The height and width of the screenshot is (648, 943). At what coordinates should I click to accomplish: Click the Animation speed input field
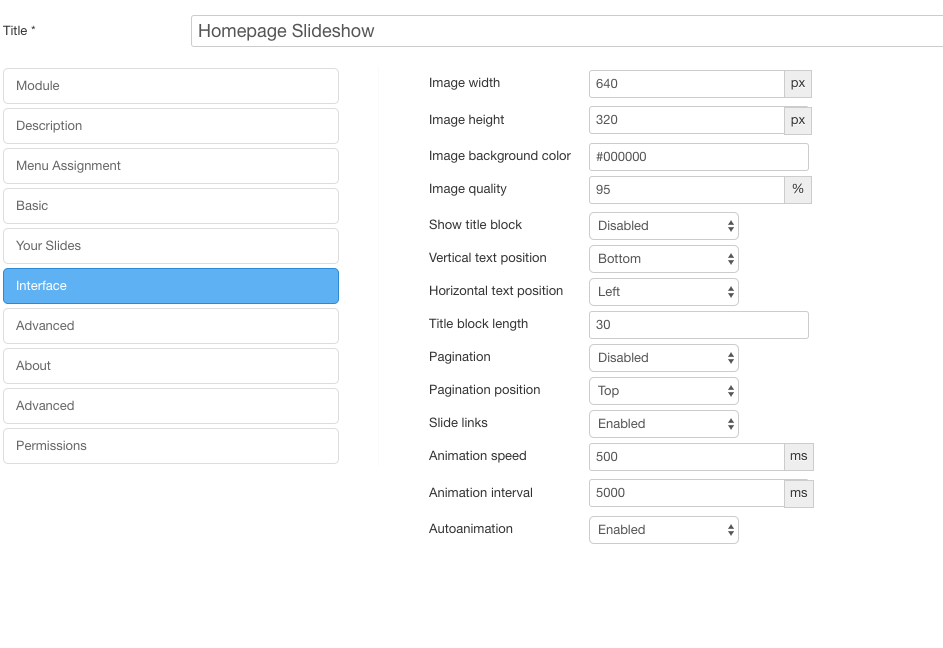686,457
